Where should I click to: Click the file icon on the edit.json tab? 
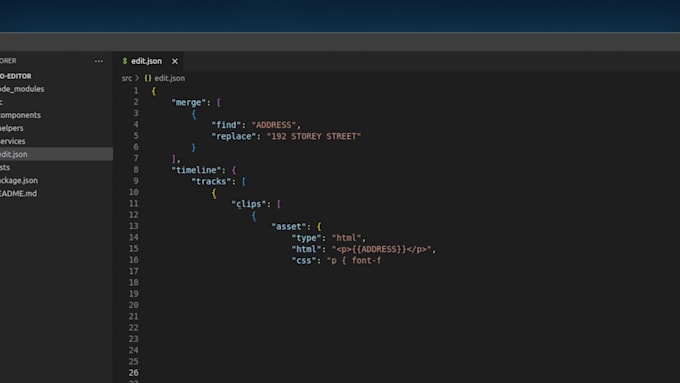tap(125, 61)
